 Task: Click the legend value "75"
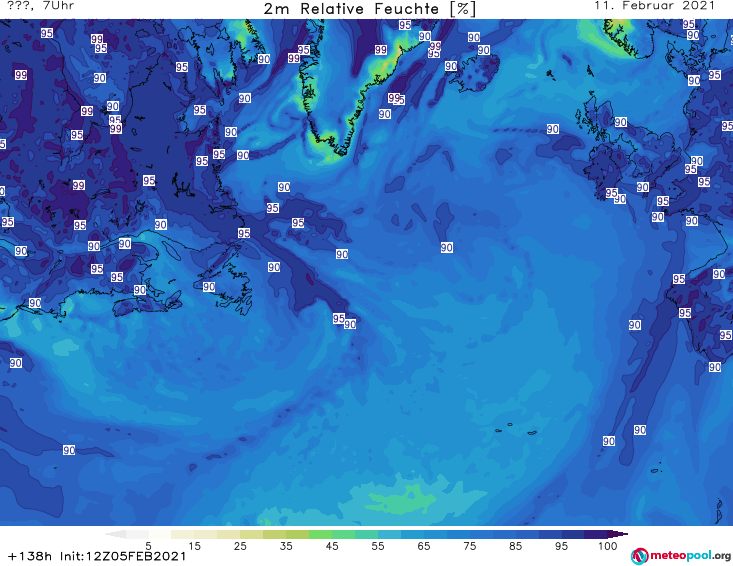tap(469, 546)
